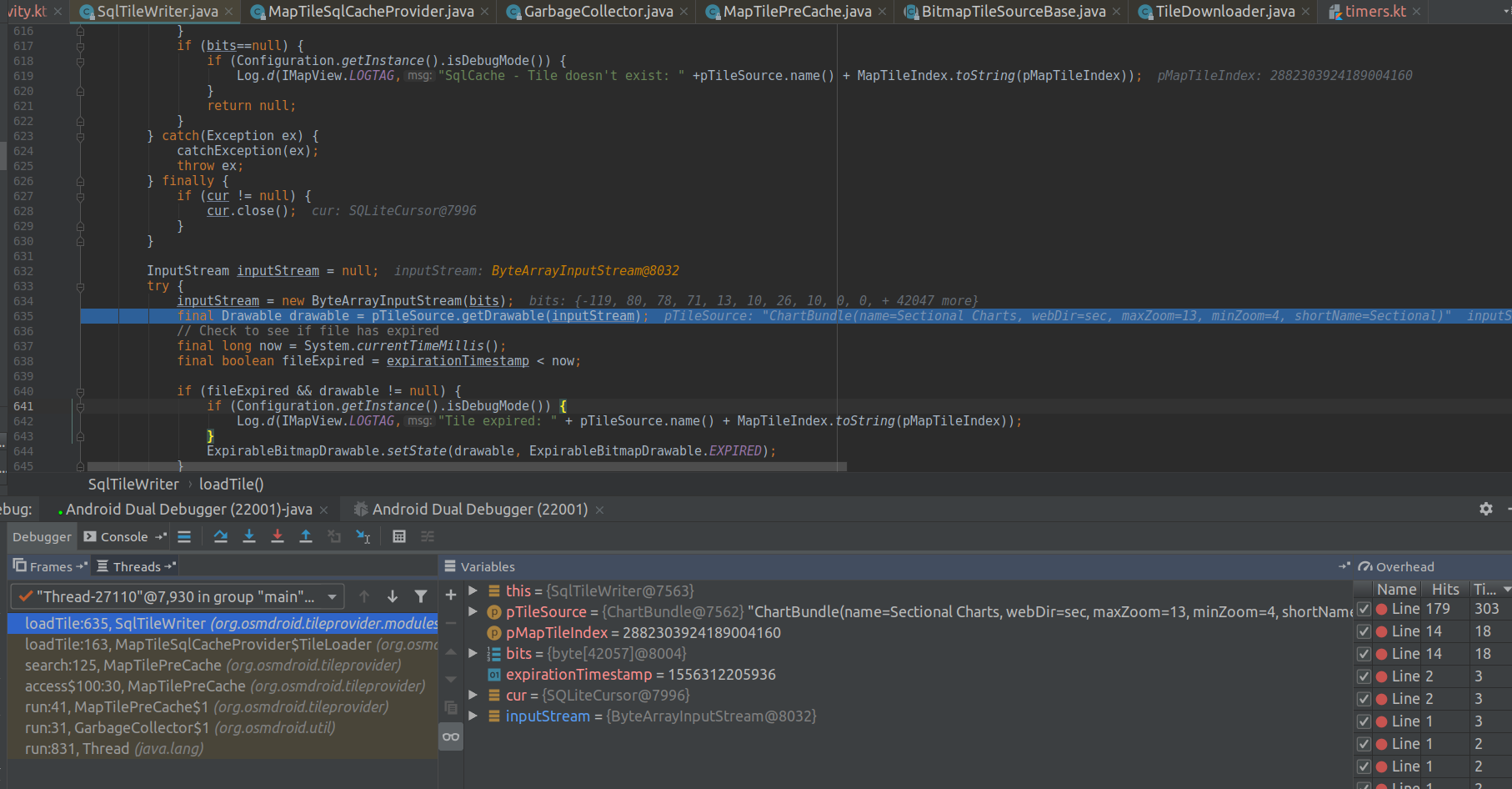Click the plus icon to add a watch
The image size is (1512, 789).
[x=450, y=595]
